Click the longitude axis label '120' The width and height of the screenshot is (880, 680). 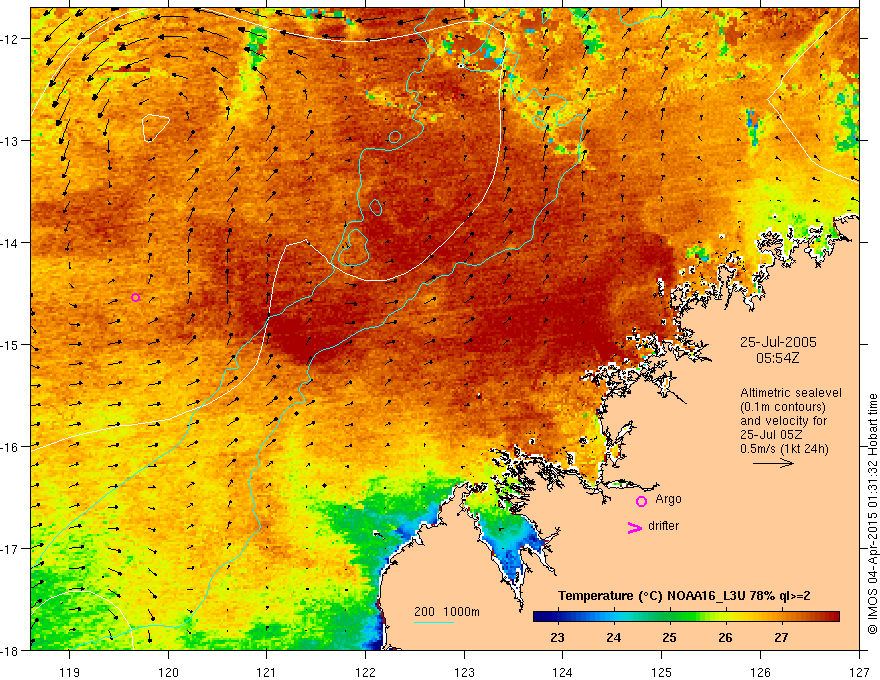coord(168,672)
